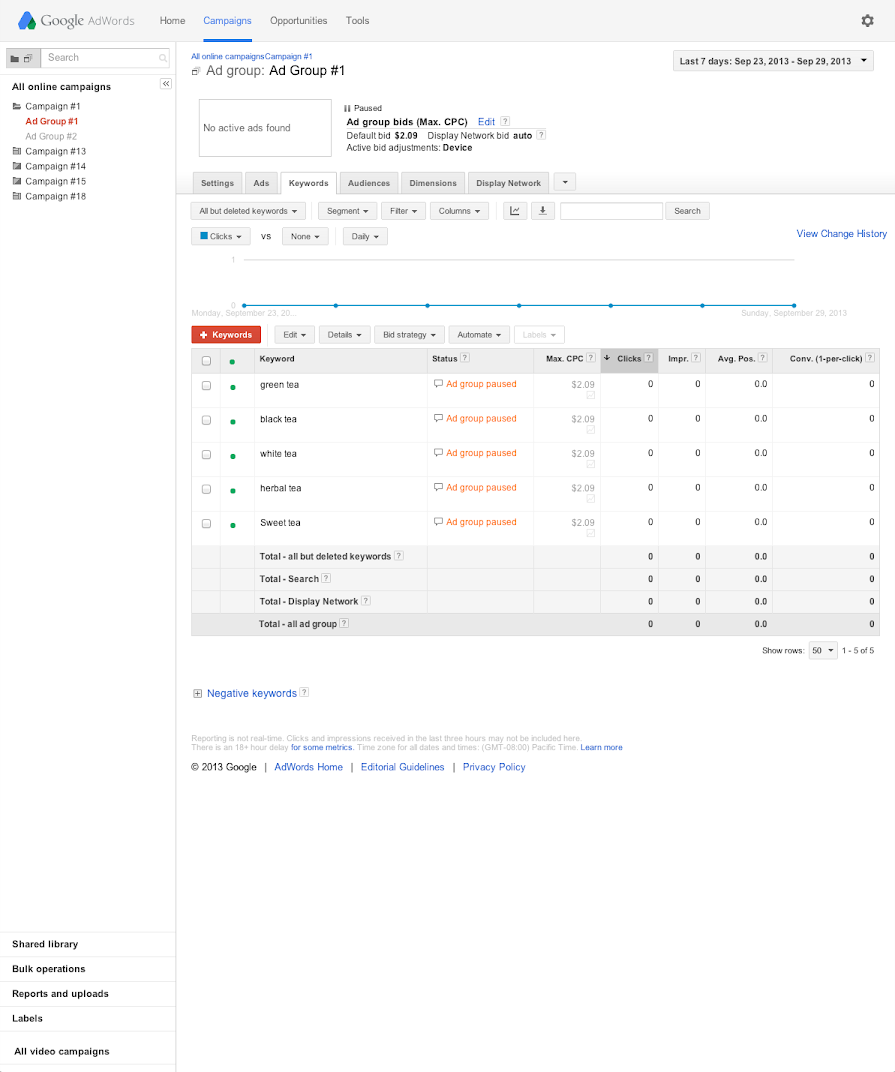895x1072 pixels.
Task: Select the checkbox for the black tea keyword
Action: [x=206, y=420]
